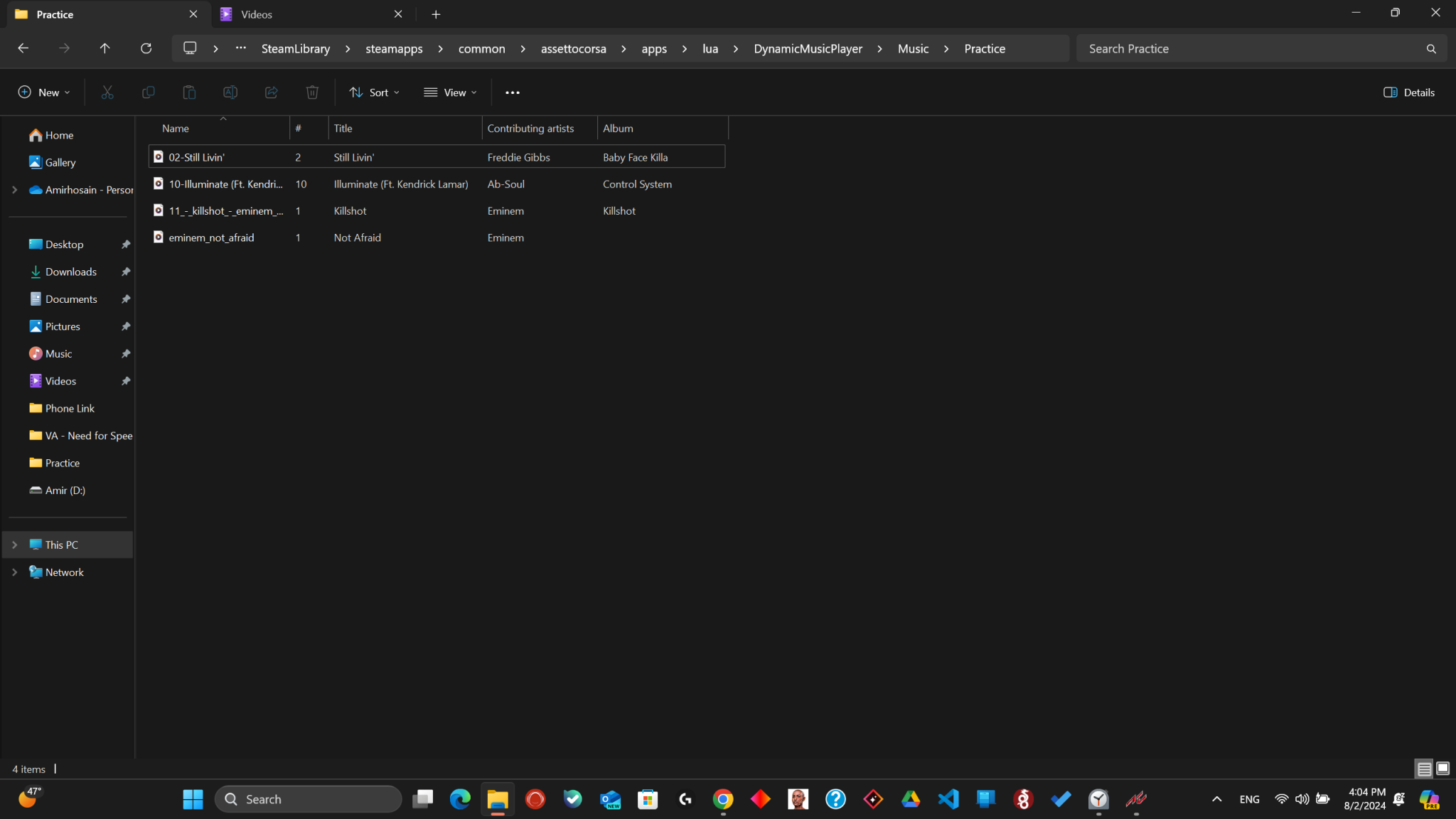
Task: Click the ENG language indicator
Action: (1249, 799)
